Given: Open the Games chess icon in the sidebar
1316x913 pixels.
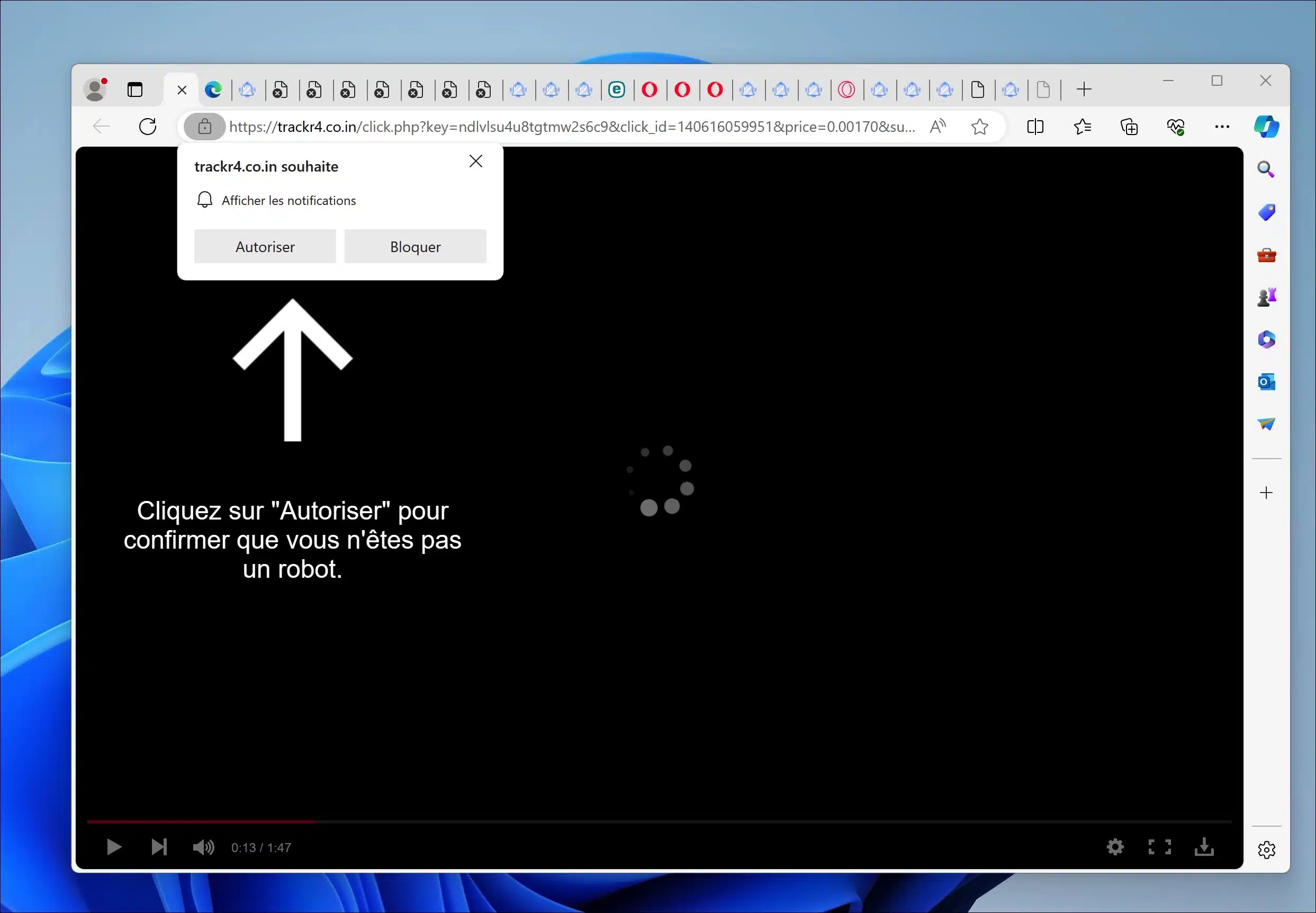Looking at the screenshot, I should click(1266, 297).
